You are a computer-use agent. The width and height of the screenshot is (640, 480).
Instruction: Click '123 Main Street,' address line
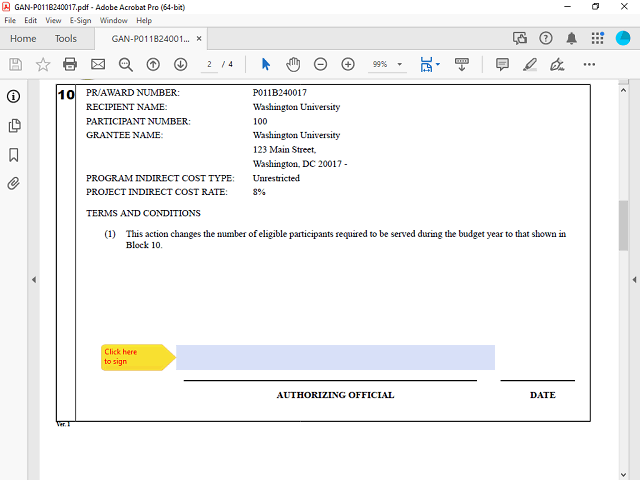tap(284, 149)
